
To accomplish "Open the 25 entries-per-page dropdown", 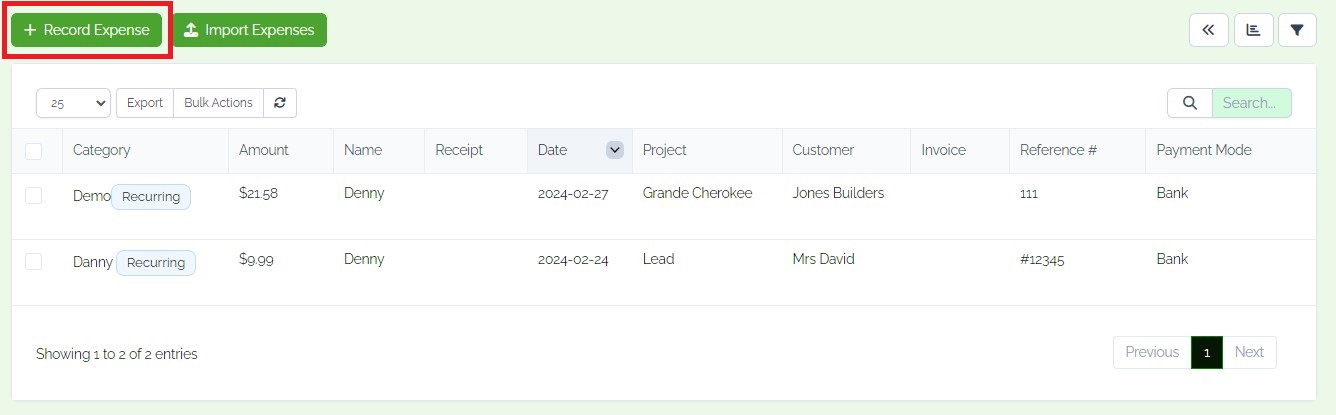I will tap(73, 103).
